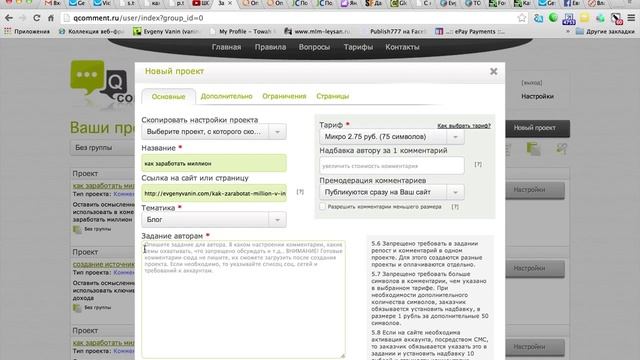Select the Основные tab
This screenshot has height=360, width=640.
(168, 97)
